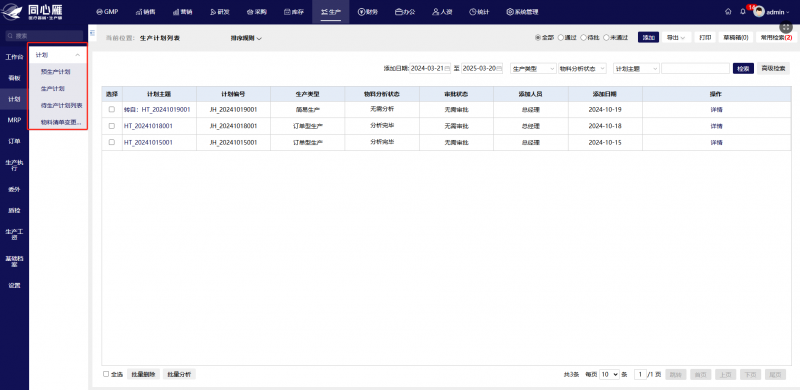800x390 pixels.
Task: Click the 检索 search button
Action: click(x=743, y=68)
